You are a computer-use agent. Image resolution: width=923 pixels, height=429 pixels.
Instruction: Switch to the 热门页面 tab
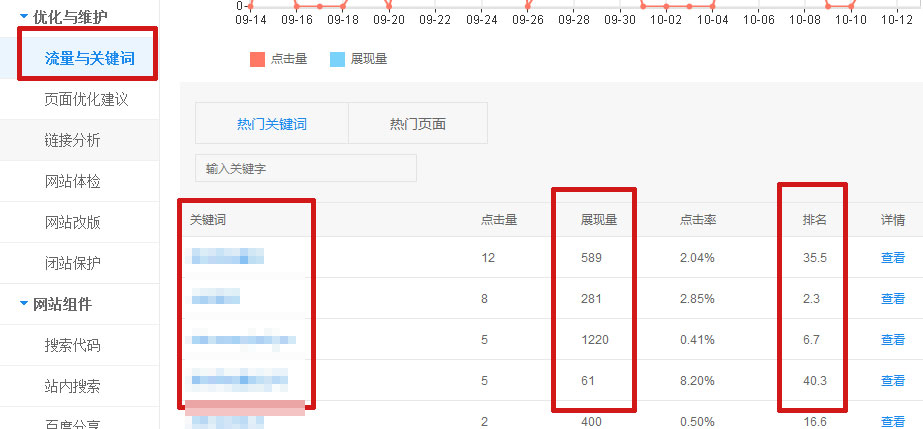click(x=418, y=124)
